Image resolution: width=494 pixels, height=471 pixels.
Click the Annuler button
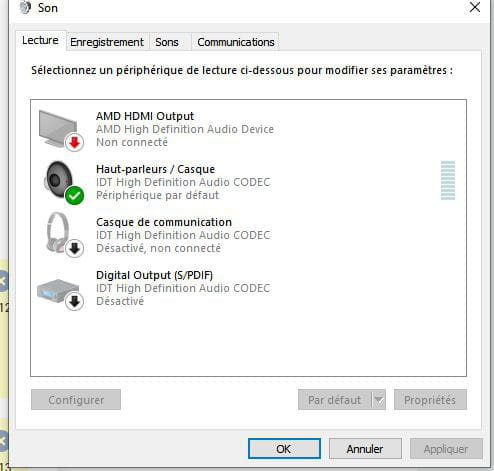pos(365,449)
